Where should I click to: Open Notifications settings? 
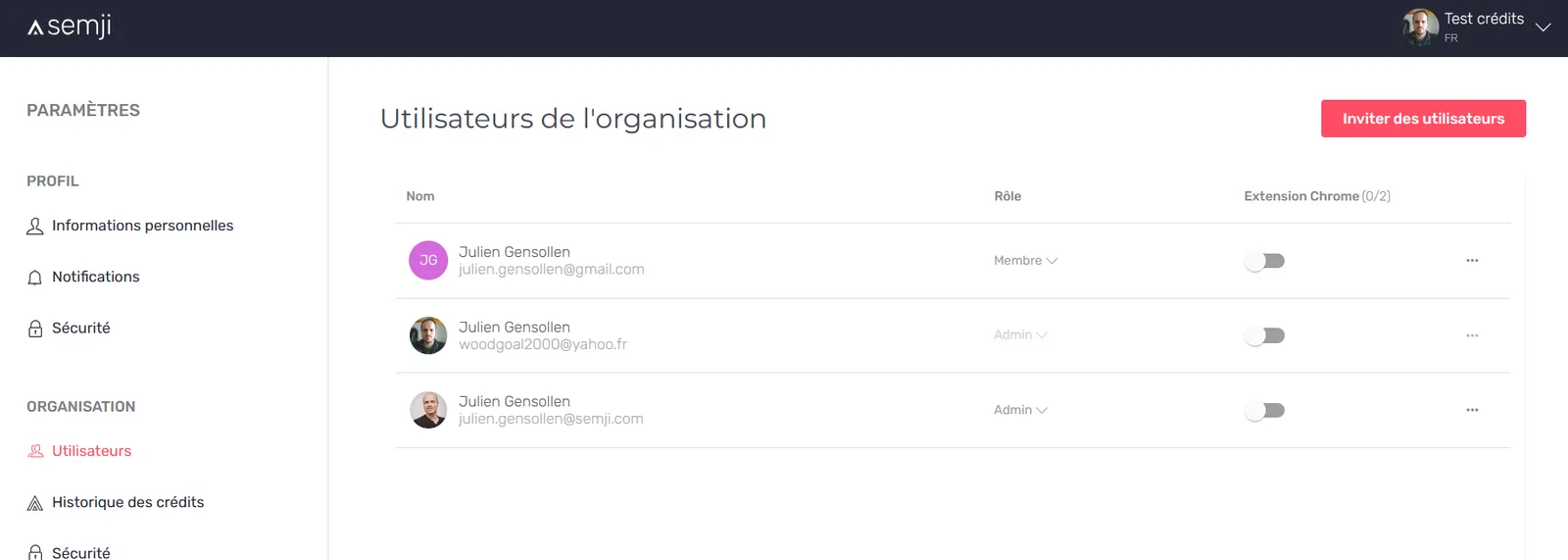click(x=95, y=277)
